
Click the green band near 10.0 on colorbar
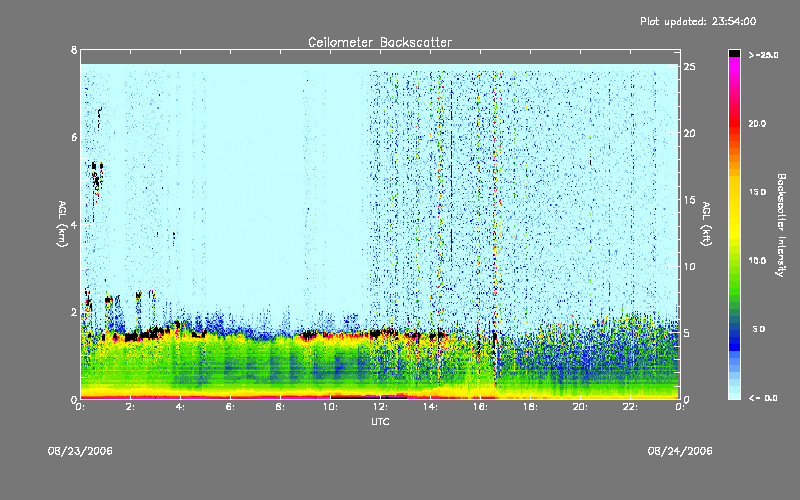tap(734, 261)
